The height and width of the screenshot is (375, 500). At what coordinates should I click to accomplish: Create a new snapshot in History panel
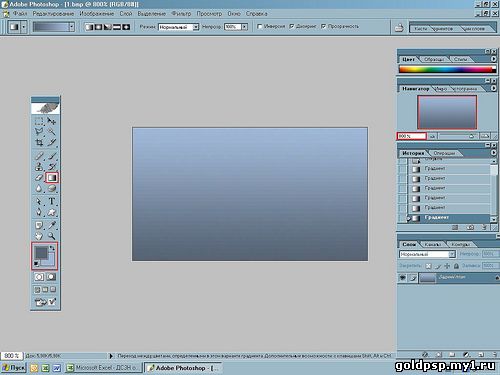click(470, 228)
